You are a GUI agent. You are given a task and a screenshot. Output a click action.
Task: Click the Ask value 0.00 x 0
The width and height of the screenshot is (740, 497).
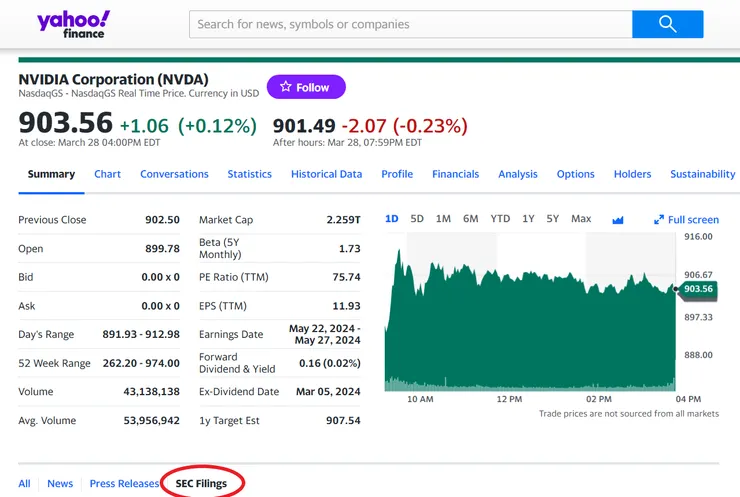[x=160, y=306]
